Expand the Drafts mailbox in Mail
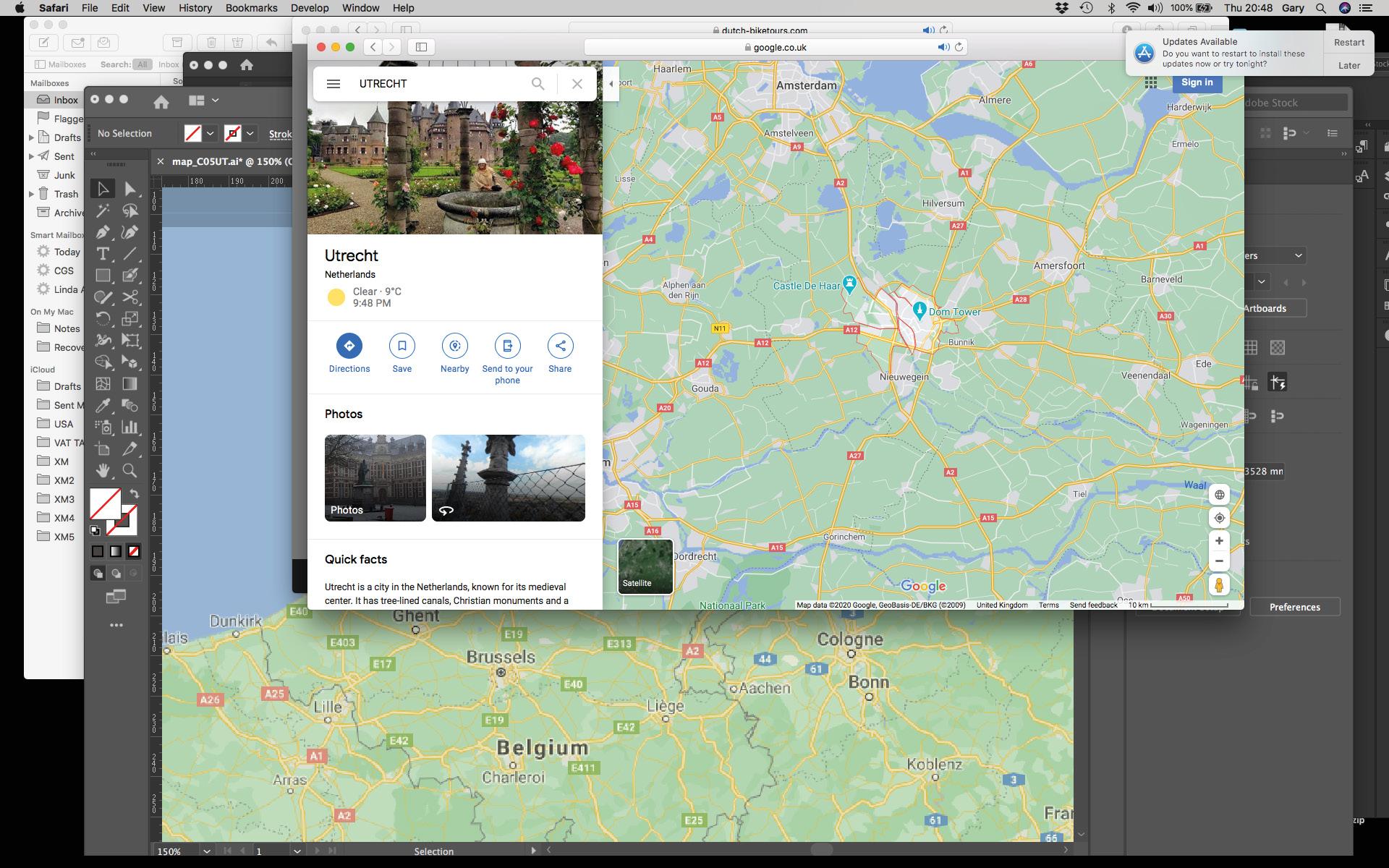 click(x=31, y=137)
